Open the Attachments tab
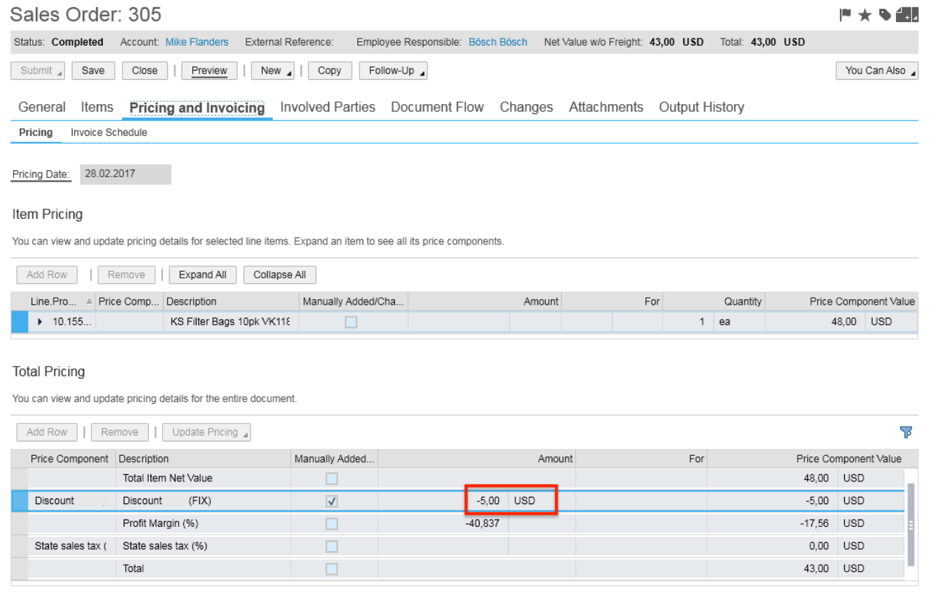Viewport: 939px width, 593px height. point(606,107)
